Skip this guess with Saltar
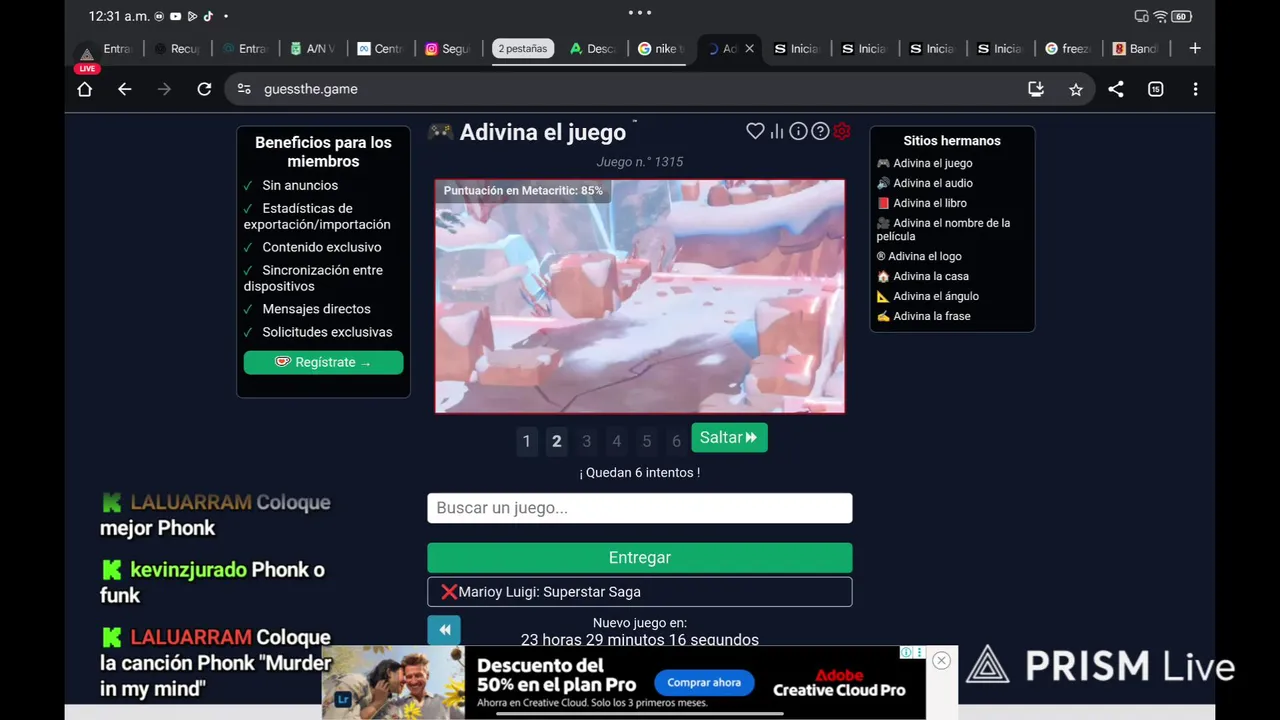The height and width of the screenshot is (720, 1280). pyautogui.click(x=729, y=437)
